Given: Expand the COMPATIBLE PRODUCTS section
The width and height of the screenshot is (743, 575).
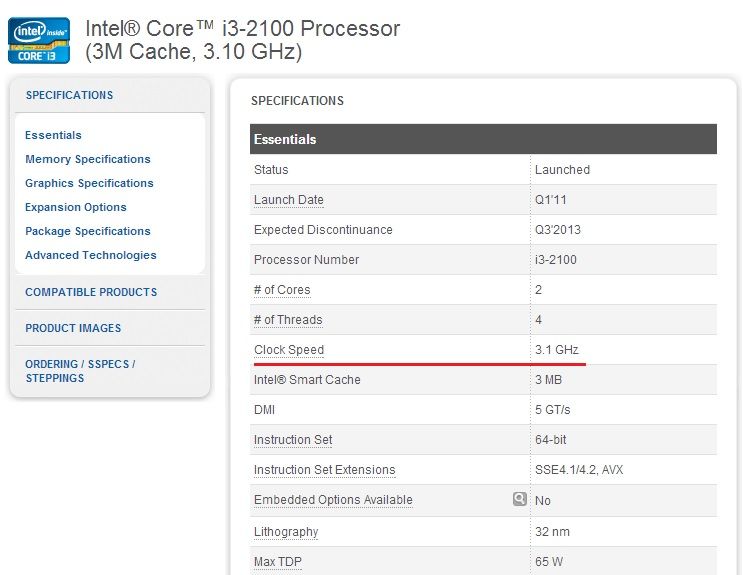Looking at the screenshot, I should [91, 292].
